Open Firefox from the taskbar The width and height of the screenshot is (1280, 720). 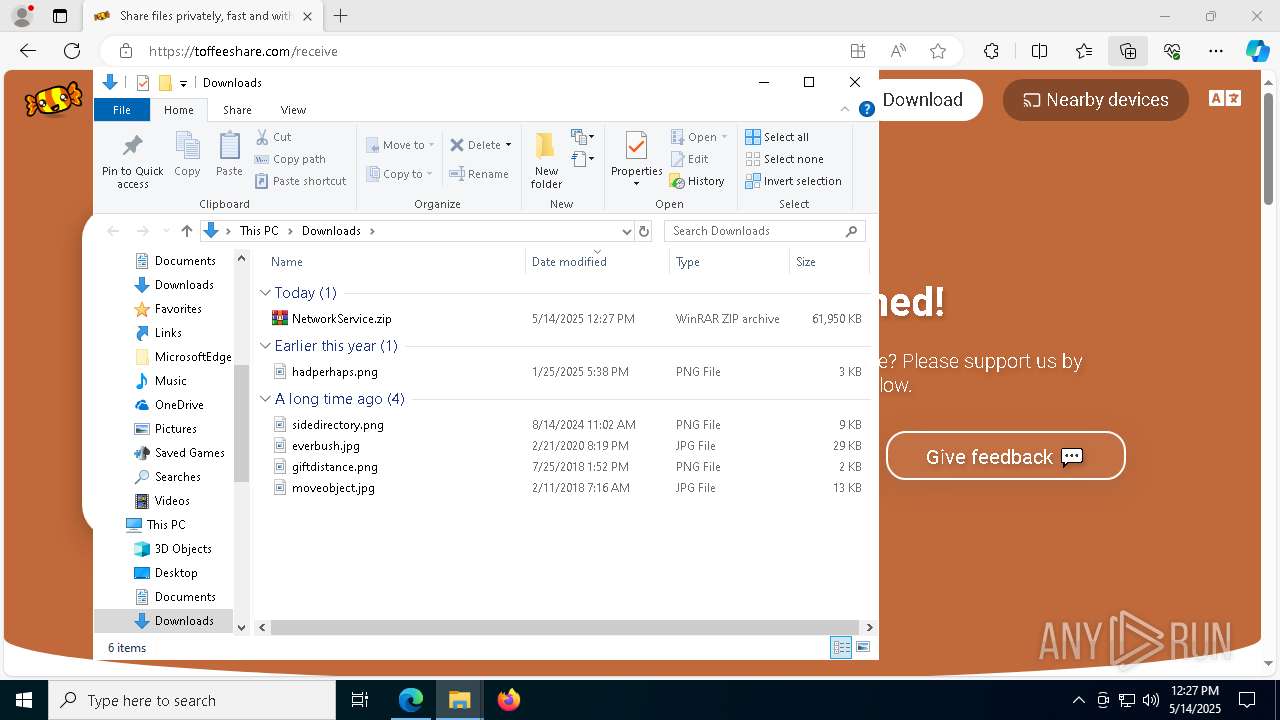pyautogui.click(x=509, y=700)
